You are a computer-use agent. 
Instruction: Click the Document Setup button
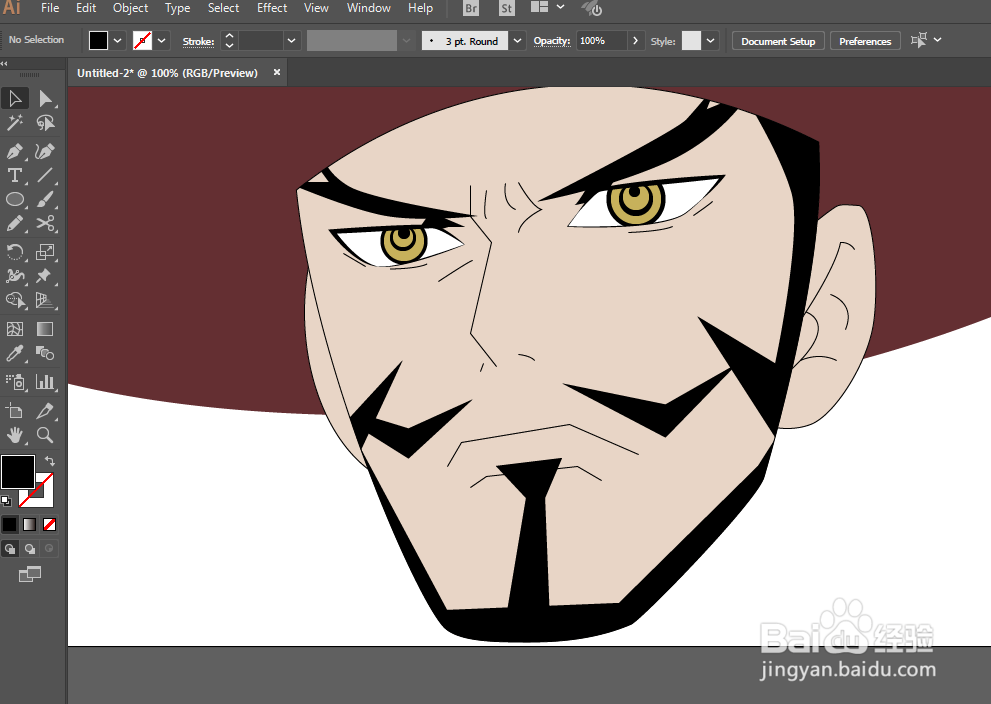click(x=778, y=41)
